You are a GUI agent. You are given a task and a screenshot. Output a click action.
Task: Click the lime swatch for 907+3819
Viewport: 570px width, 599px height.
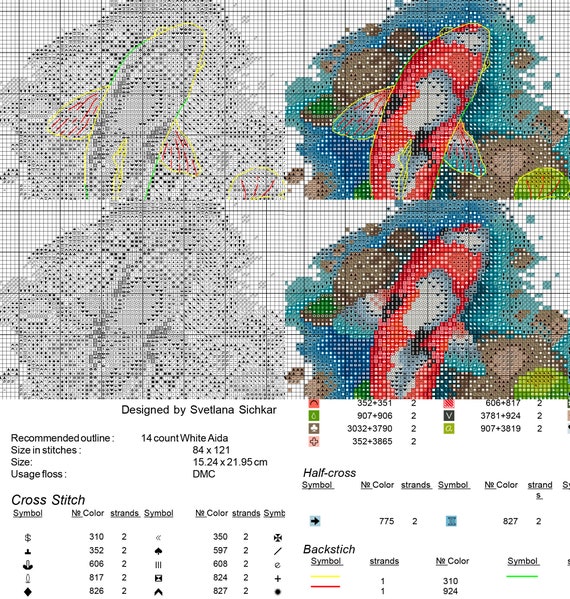[449, 429]
